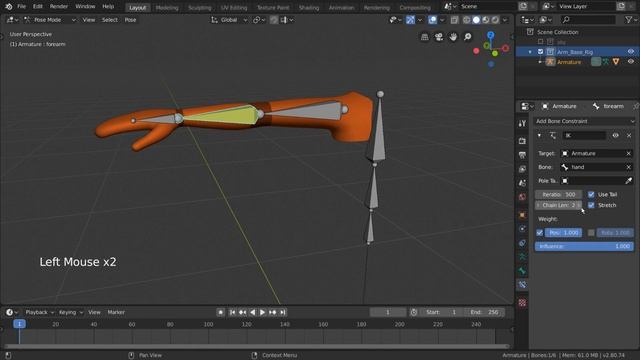The image size is (640, 360).
Task: Open the Scene properties tab icon
Action: point(522,183)
